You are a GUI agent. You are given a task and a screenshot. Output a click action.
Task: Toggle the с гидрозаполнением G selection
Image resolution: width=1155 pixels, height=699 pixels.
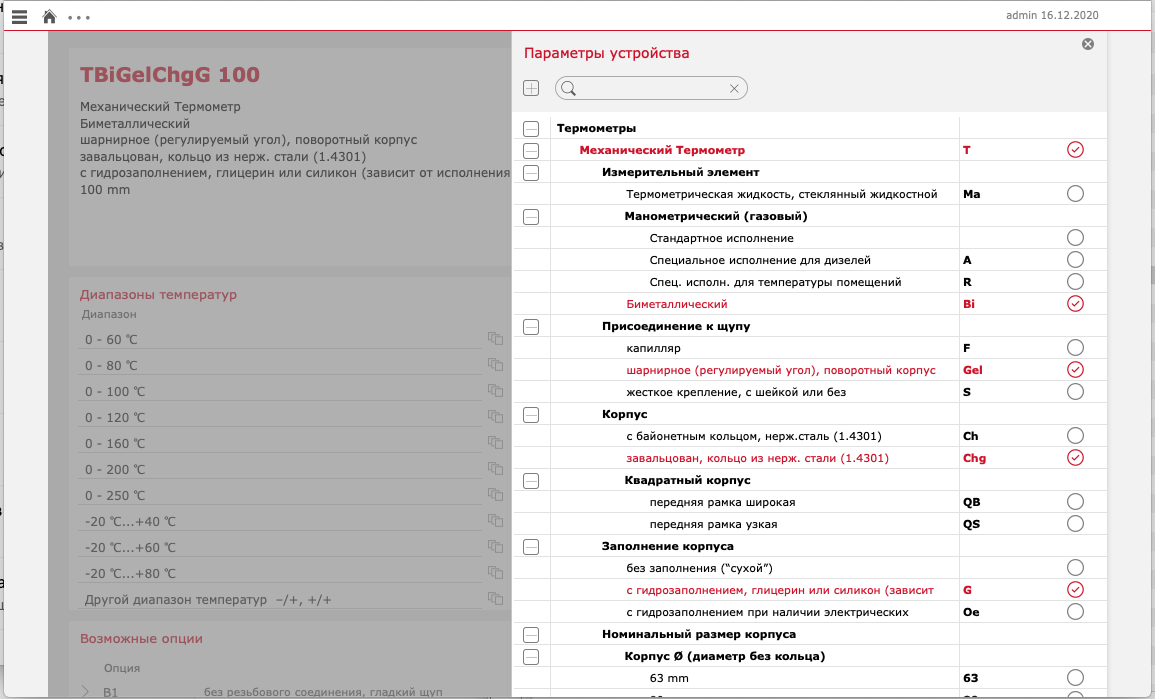1075,589
